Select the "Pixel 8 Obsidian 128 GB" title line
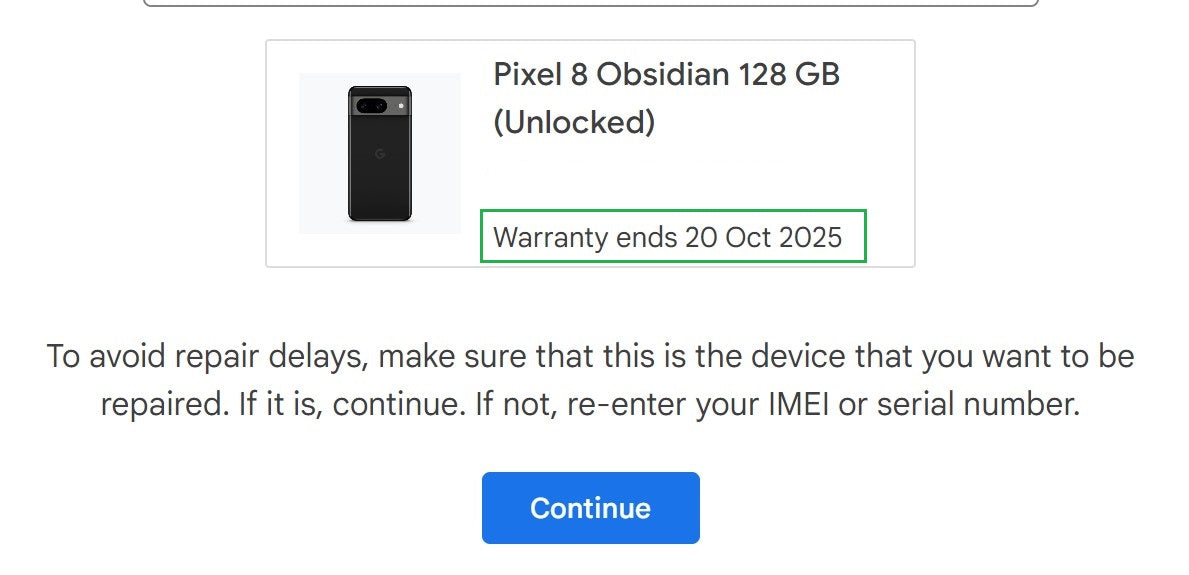This screenshot has height=575, width=1189. pyautogui.click(x=666, y=75)
